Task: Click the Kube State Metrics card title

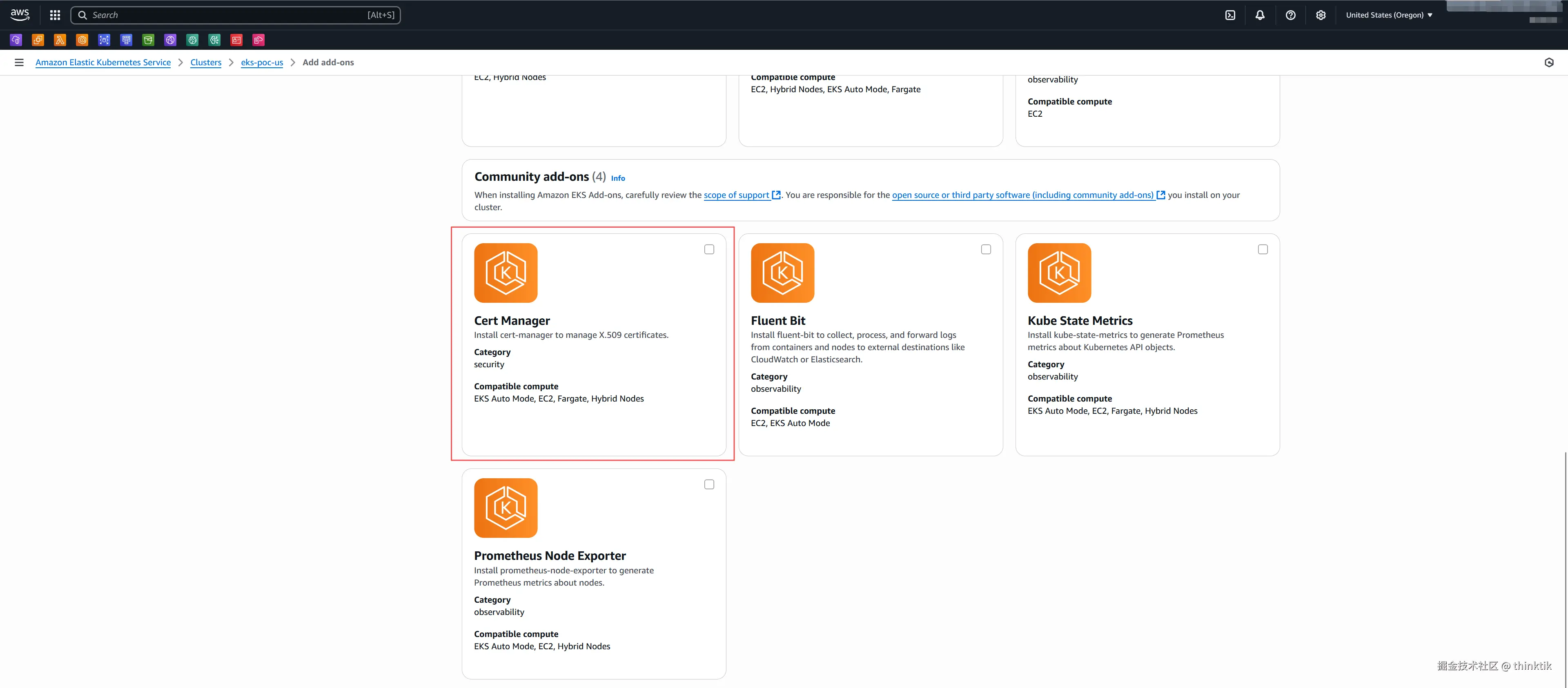Action: pos(1080,321)
